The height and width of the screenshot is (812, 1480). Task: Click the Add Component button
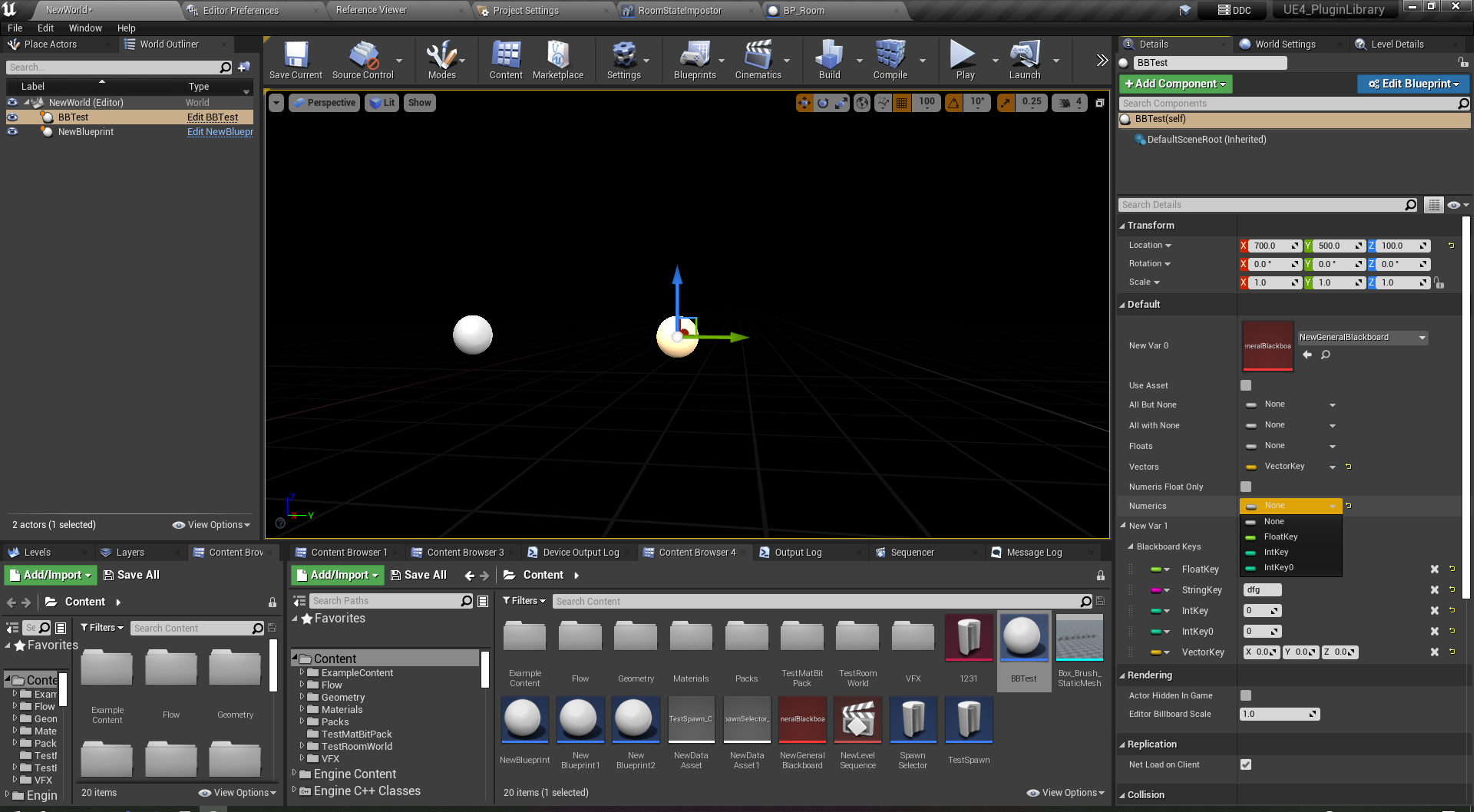1176,84
